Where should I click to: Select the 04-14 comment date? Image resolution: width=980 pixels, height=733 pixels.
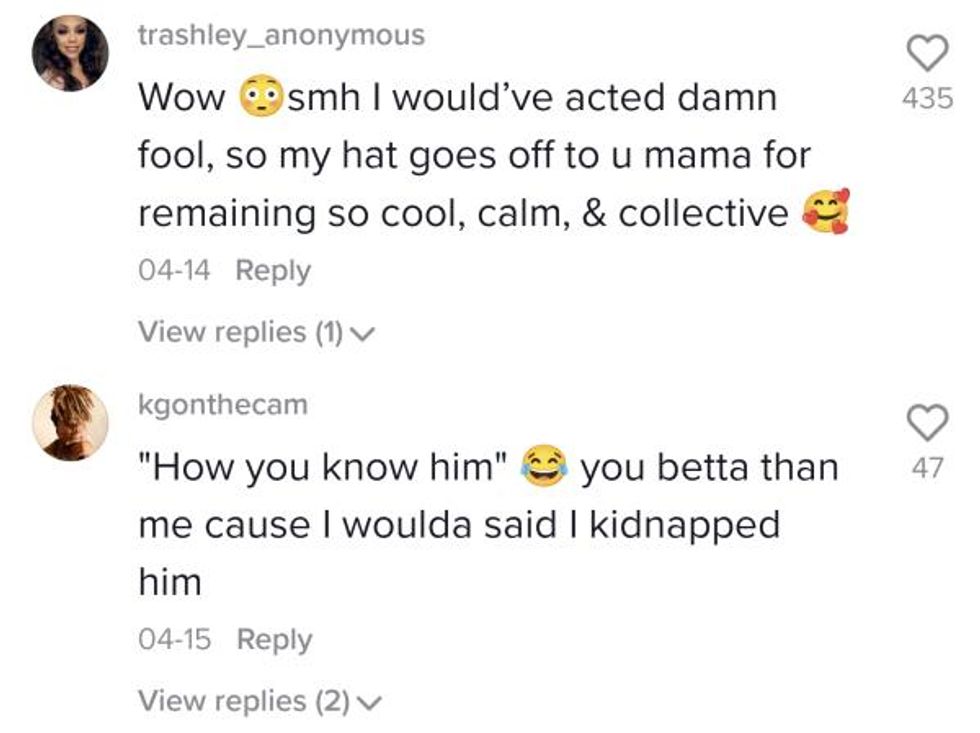click(174, 271)
